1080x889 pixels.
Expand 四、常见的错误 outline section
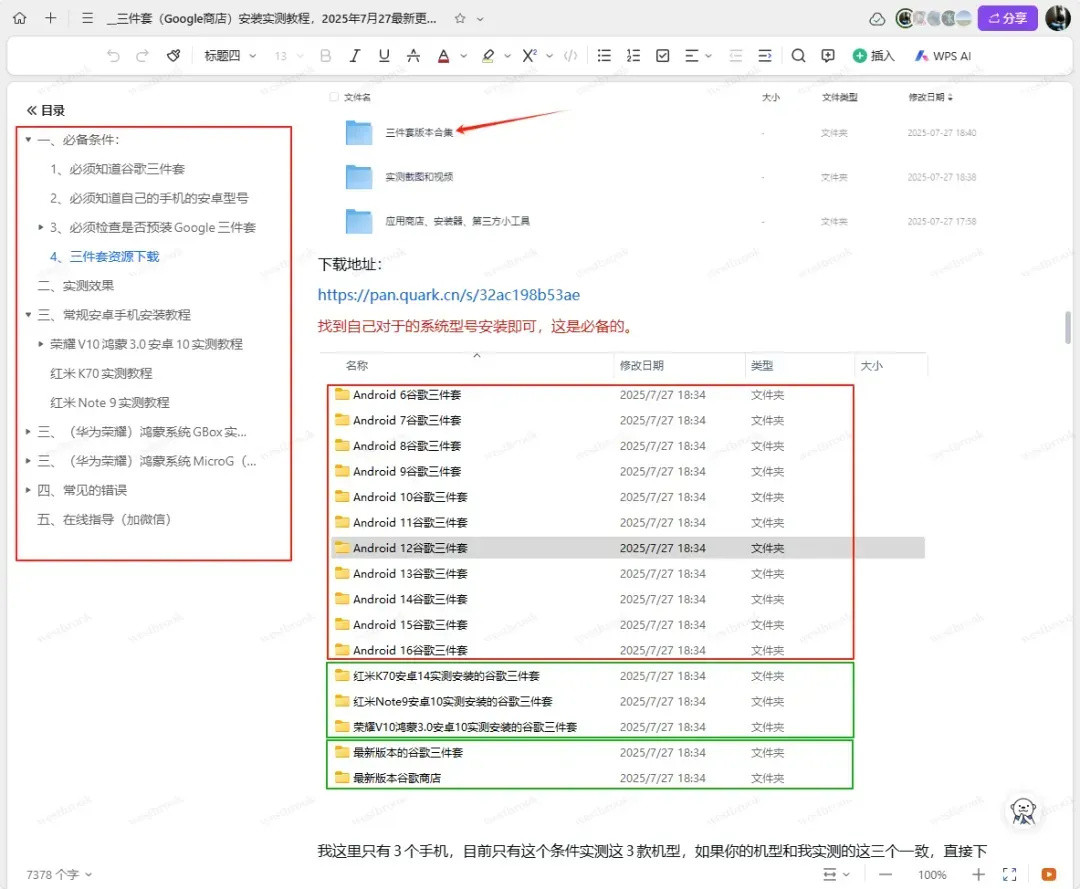pos(28,490)
